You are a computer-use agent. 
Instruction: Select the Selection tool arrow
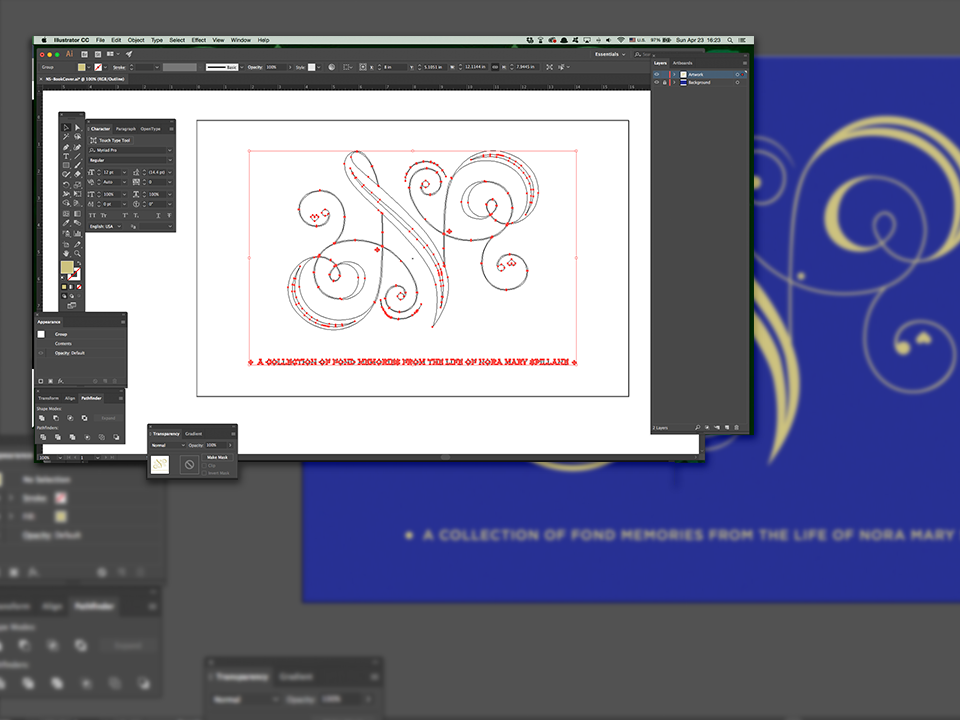[66, 128]
